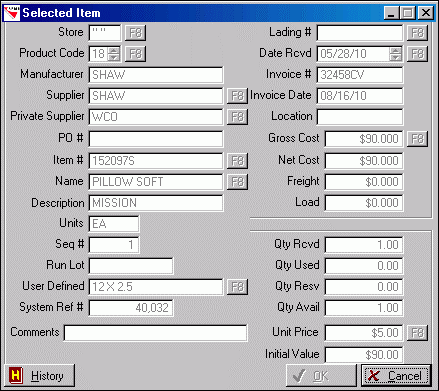Click the Qty Resv field
The height and width of the screenshot is (391, 439).
coord(364,287)
